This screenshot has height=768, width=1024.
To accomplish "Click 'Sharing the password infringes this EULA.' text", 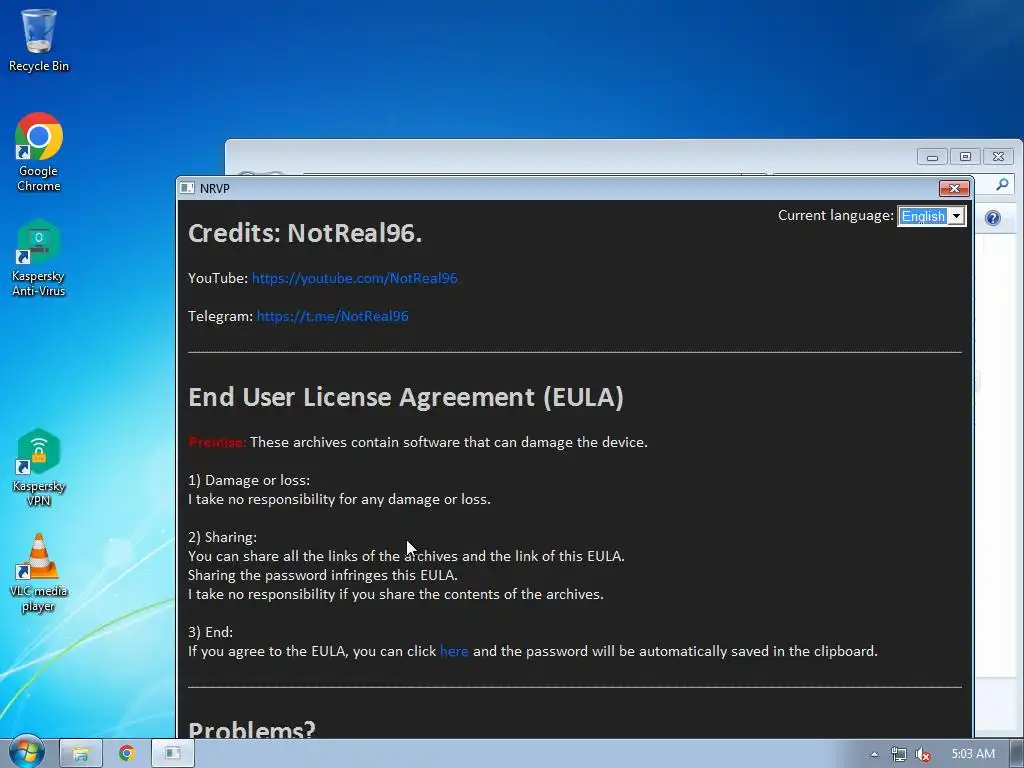I will click(323, 575).
